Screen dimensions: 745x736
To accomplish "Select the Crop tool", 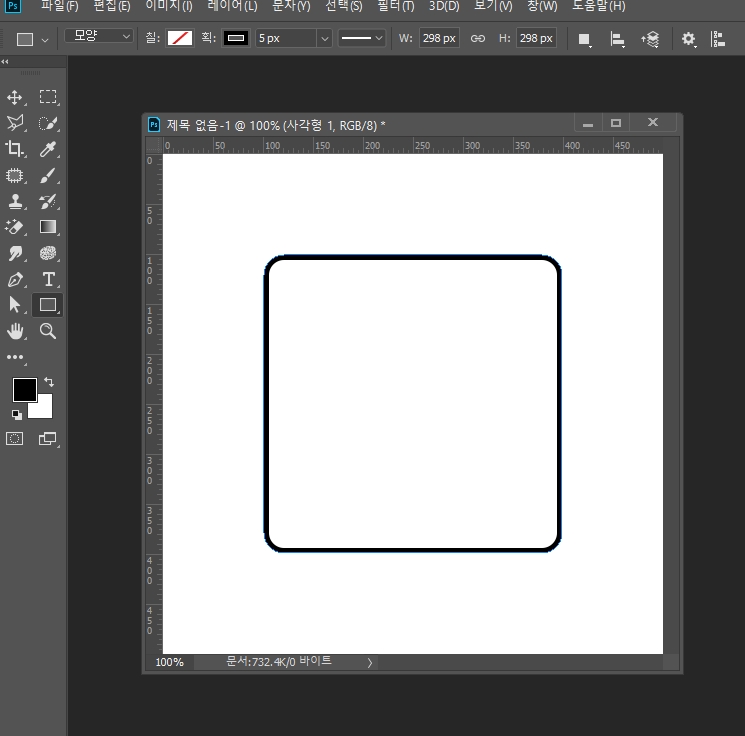I will [x=15, y=149].
